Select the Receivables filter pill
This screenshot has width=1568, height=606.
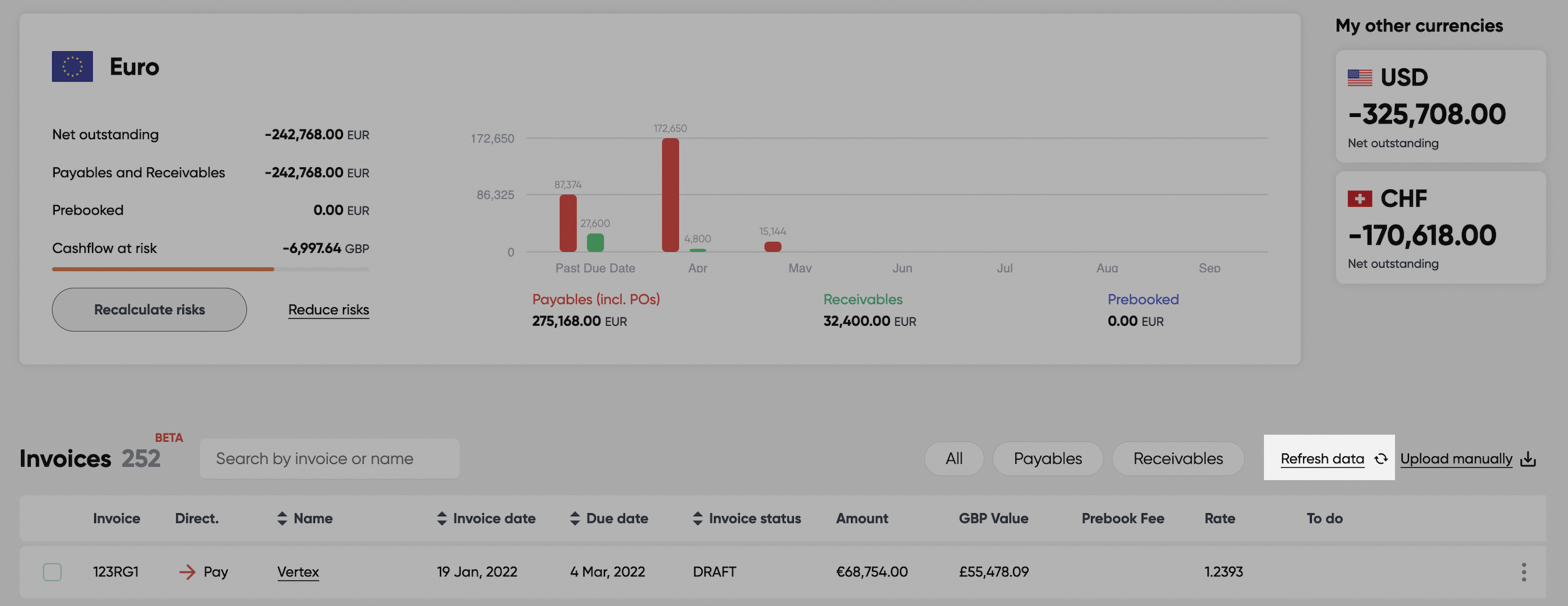(1177, 459)
